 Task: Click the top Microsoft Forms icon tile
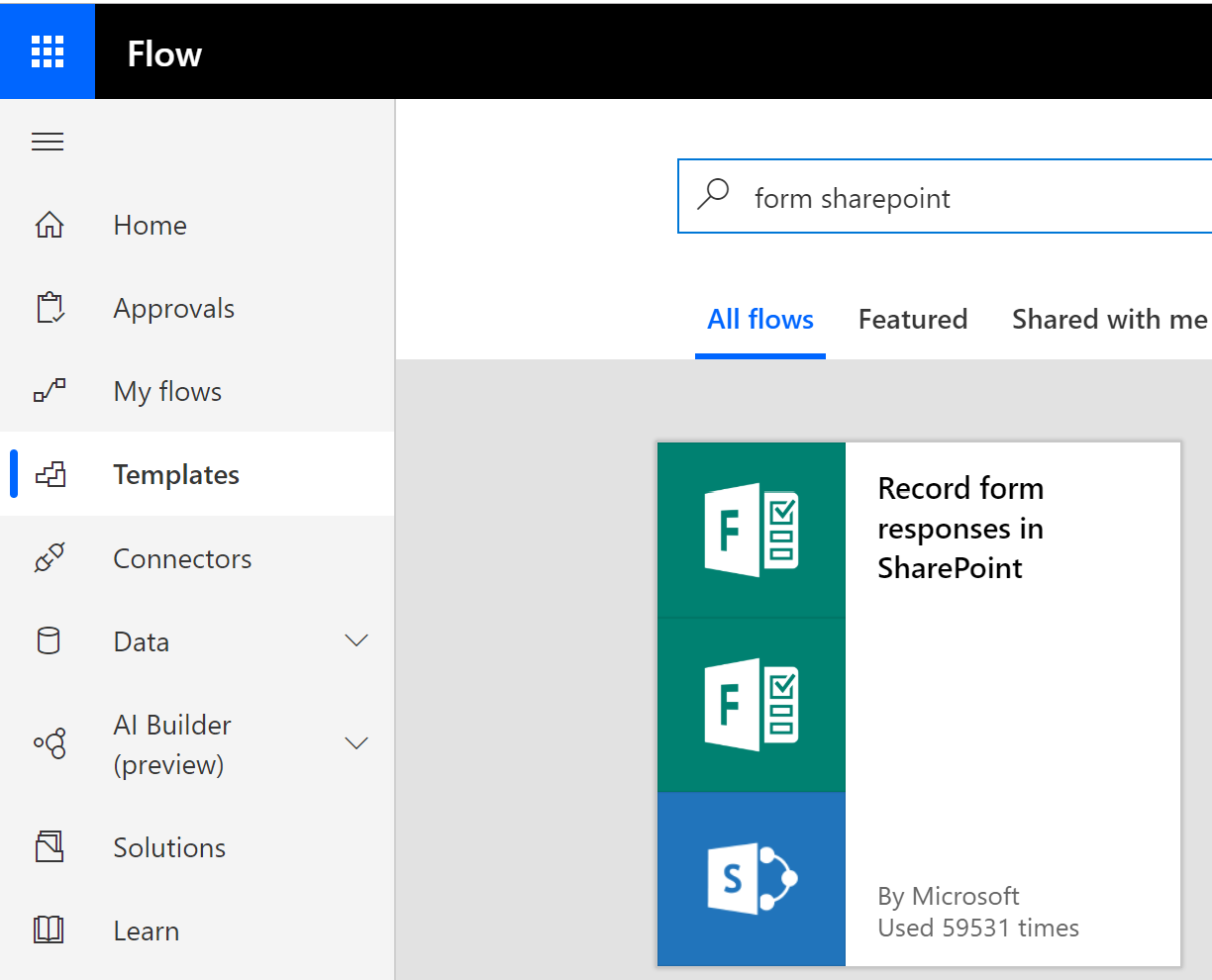(752, 531)
